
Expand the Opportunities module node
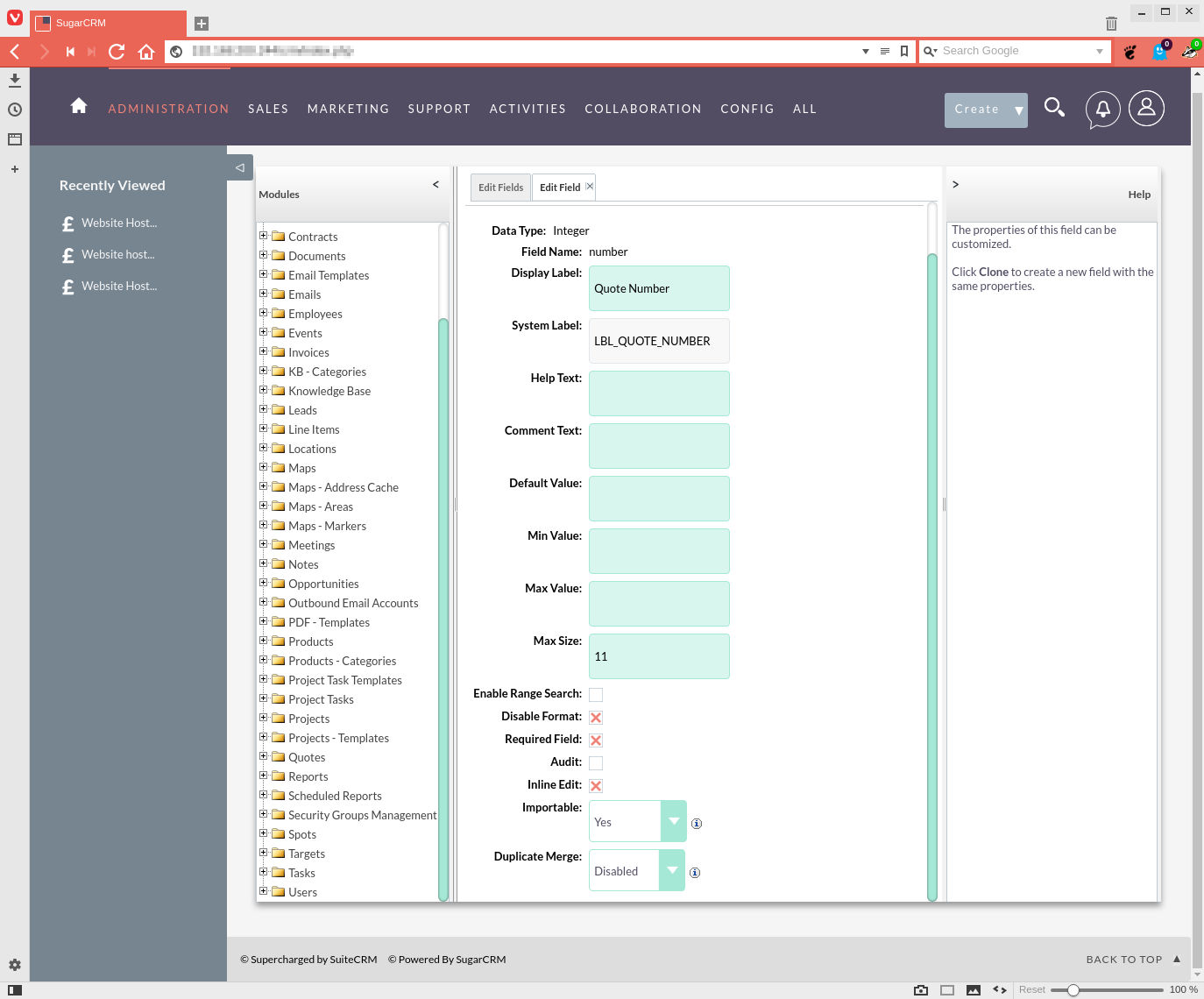pyautogui.click(x=263, y=582)
